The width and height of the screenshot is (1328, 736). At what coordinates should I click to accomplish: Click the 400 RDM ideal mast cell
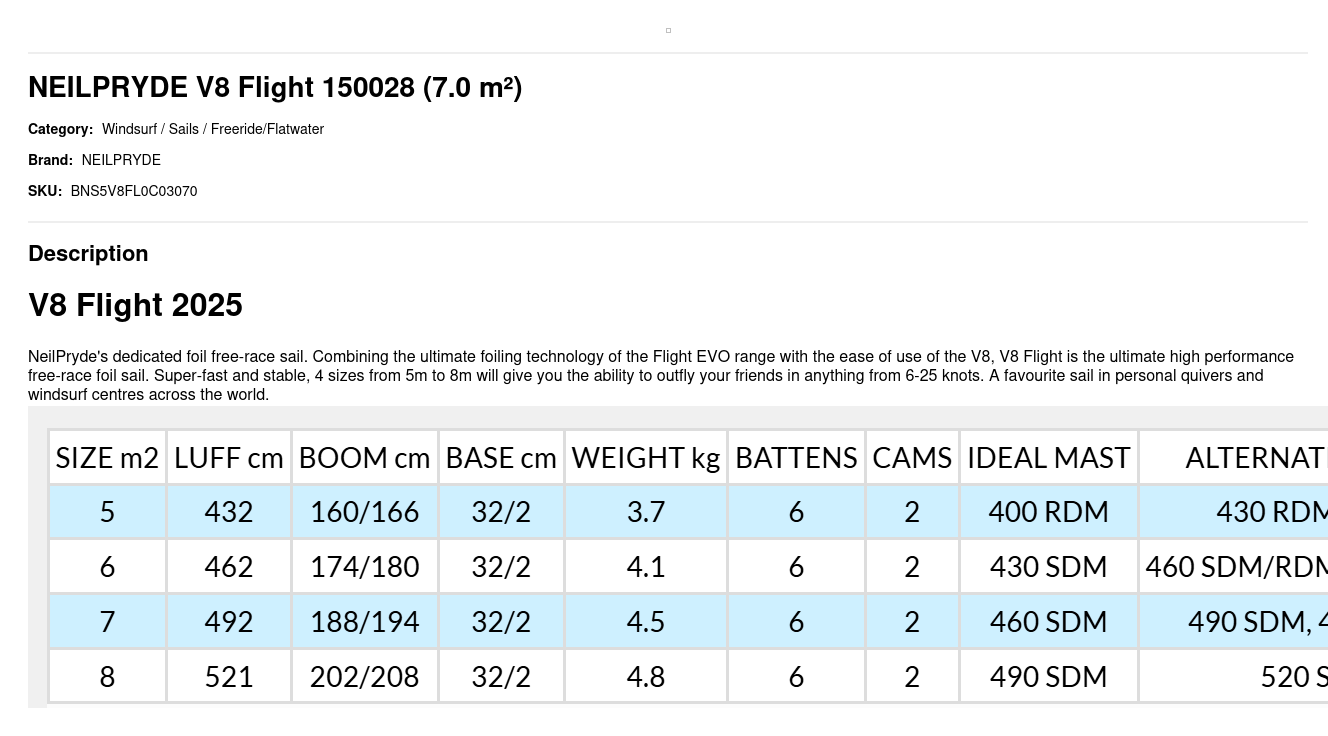tap(1048, 512)
